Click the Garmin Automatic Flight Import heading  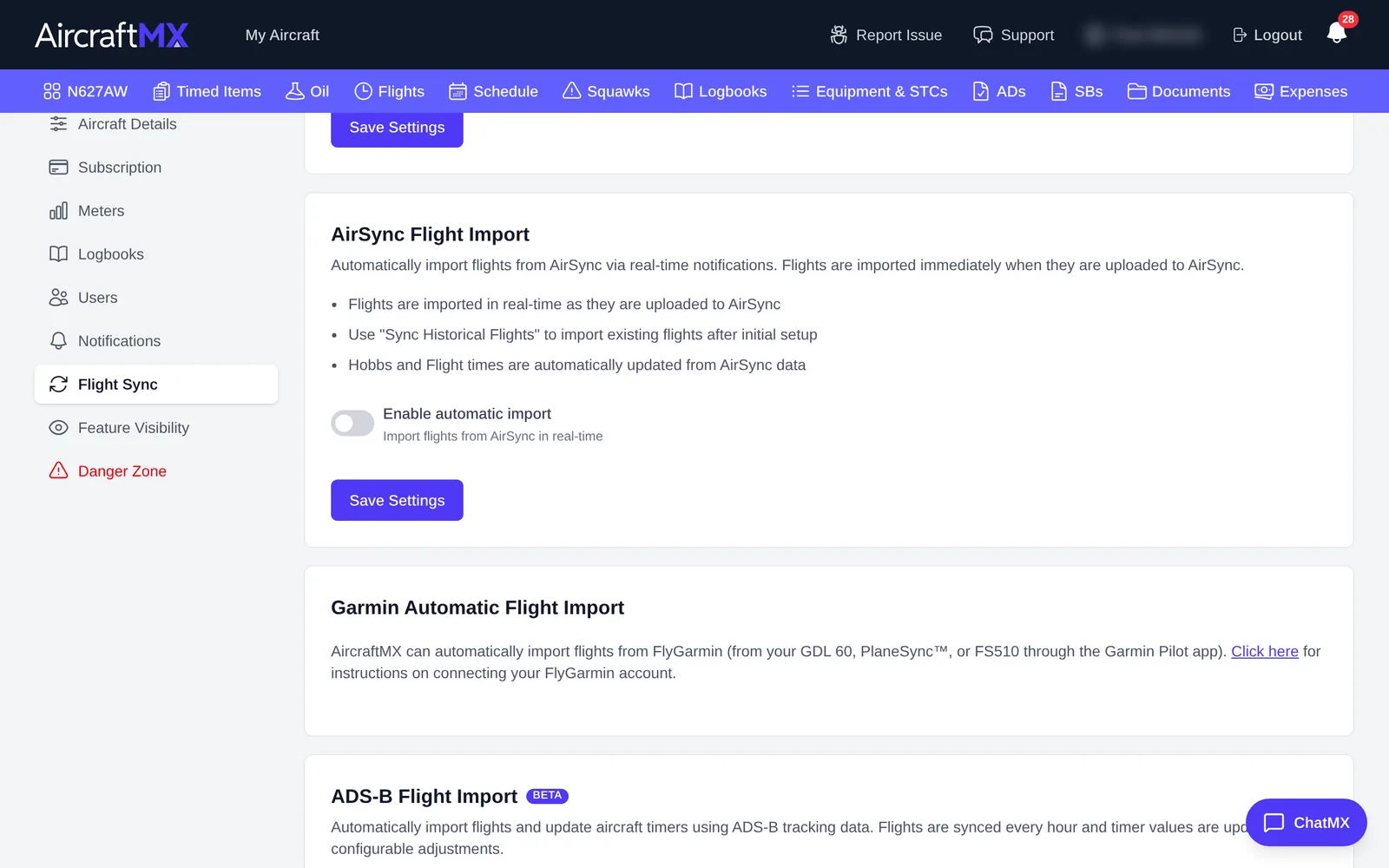[477, 608]
